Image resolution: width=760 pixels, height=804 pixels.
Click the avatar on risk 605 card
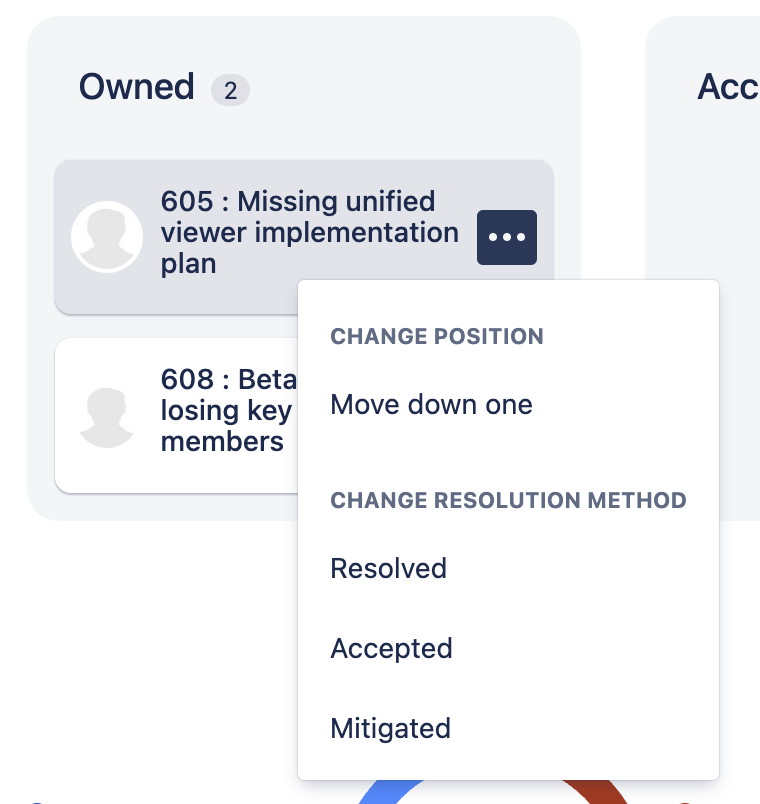point(107,237)
